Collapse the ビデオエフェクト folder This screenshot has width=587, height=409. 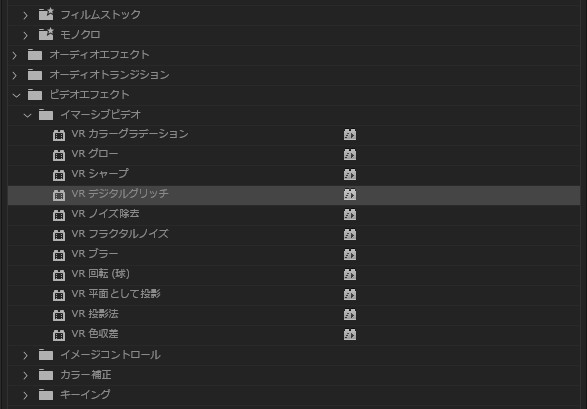tap(16, 95)
